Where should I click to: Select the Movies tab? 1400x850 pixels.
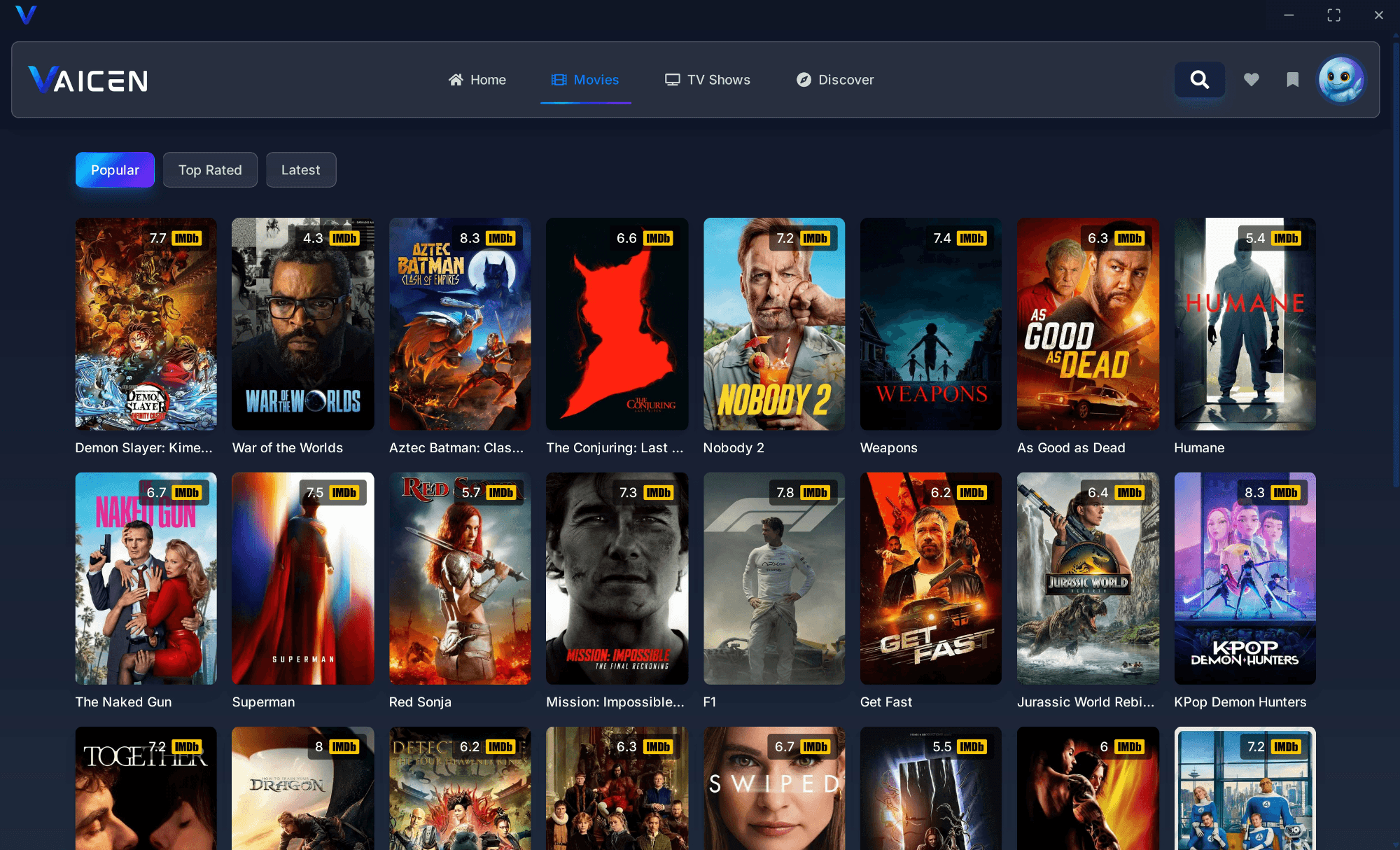pyautogui.click(x=585, y=80)
